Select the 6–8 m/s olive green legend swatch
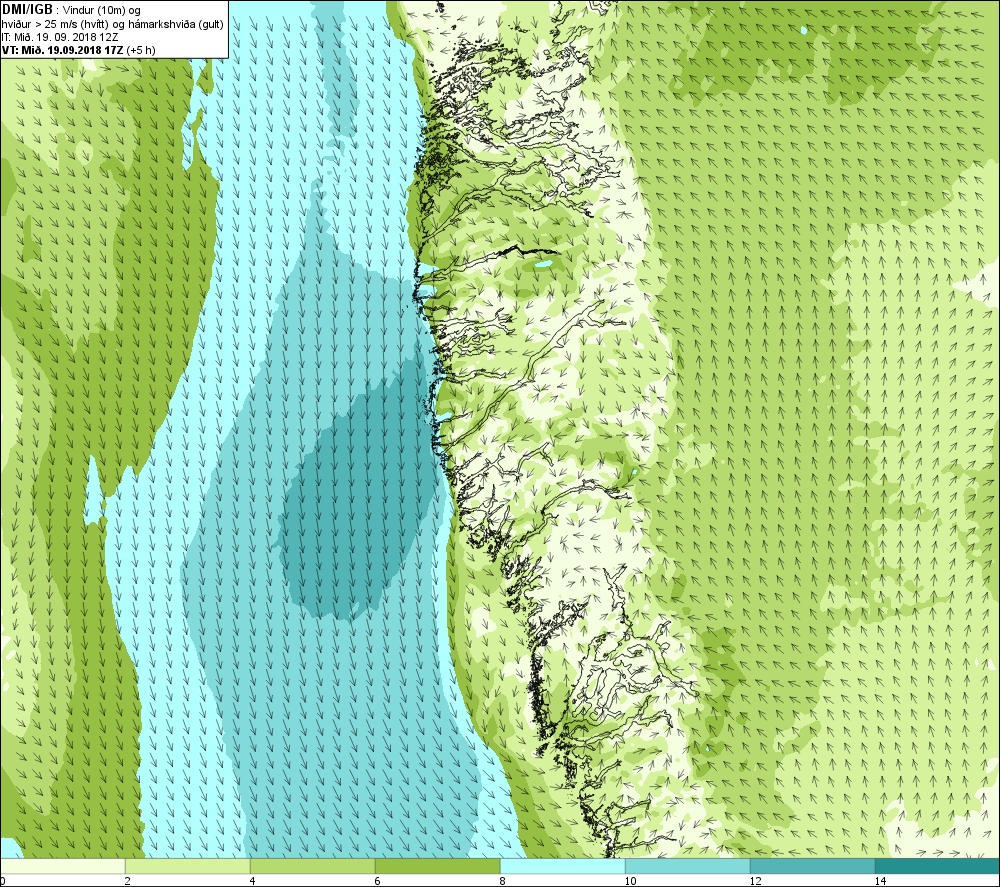The width and height of the screenshot is (1000, 887). tap(438, 866)
